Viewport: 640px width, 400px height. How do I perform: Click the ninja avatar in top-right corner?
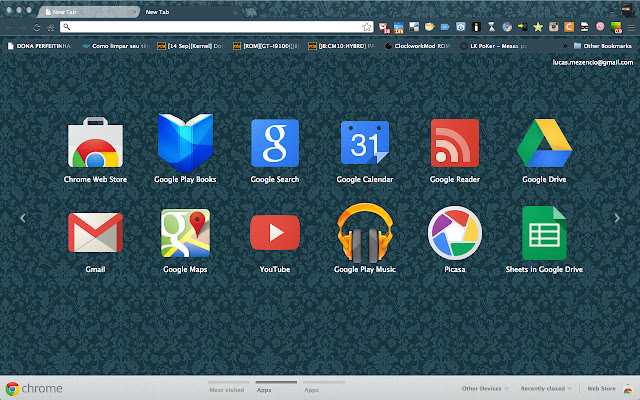pos(628,10)
